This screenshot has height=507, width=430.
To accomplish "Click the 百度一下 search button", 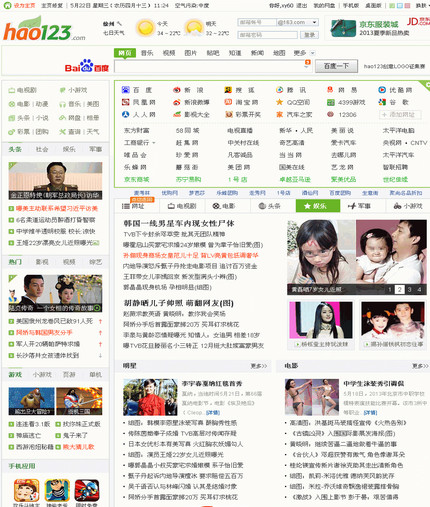I will (336, 66).
